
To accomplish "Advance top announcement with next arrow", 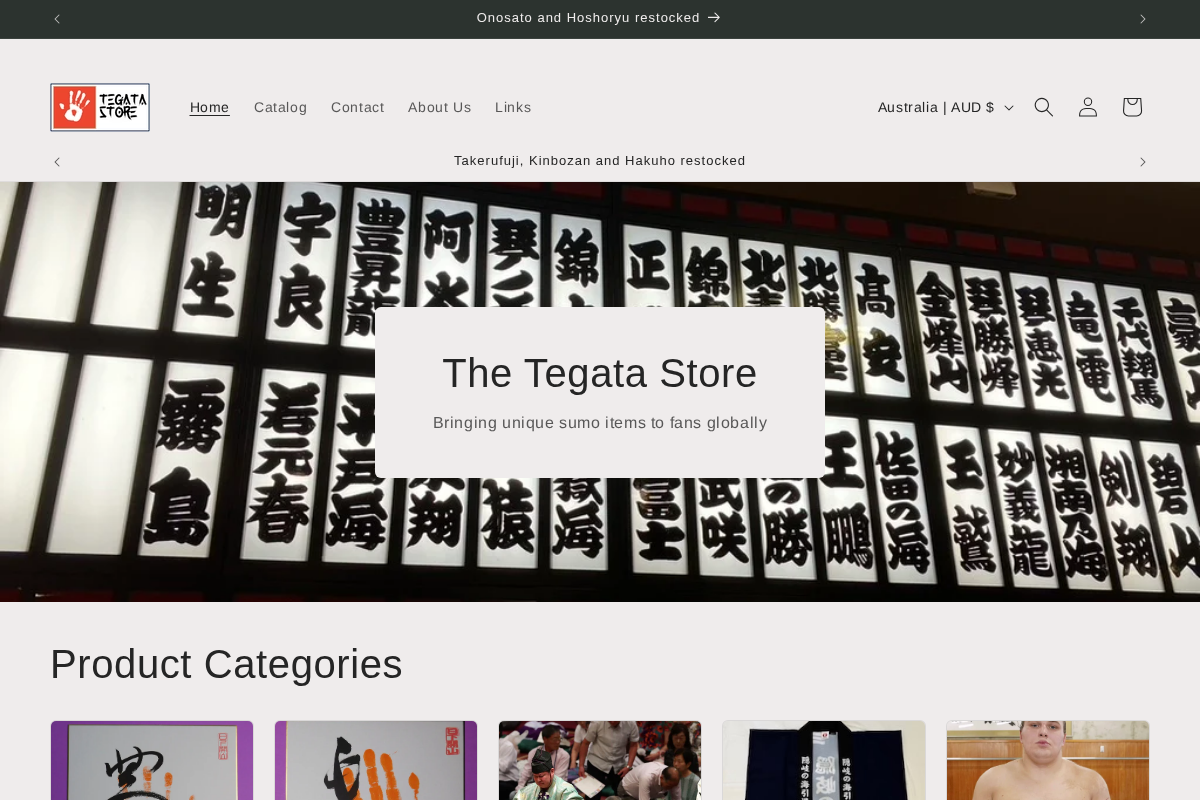I will 1141,18.
